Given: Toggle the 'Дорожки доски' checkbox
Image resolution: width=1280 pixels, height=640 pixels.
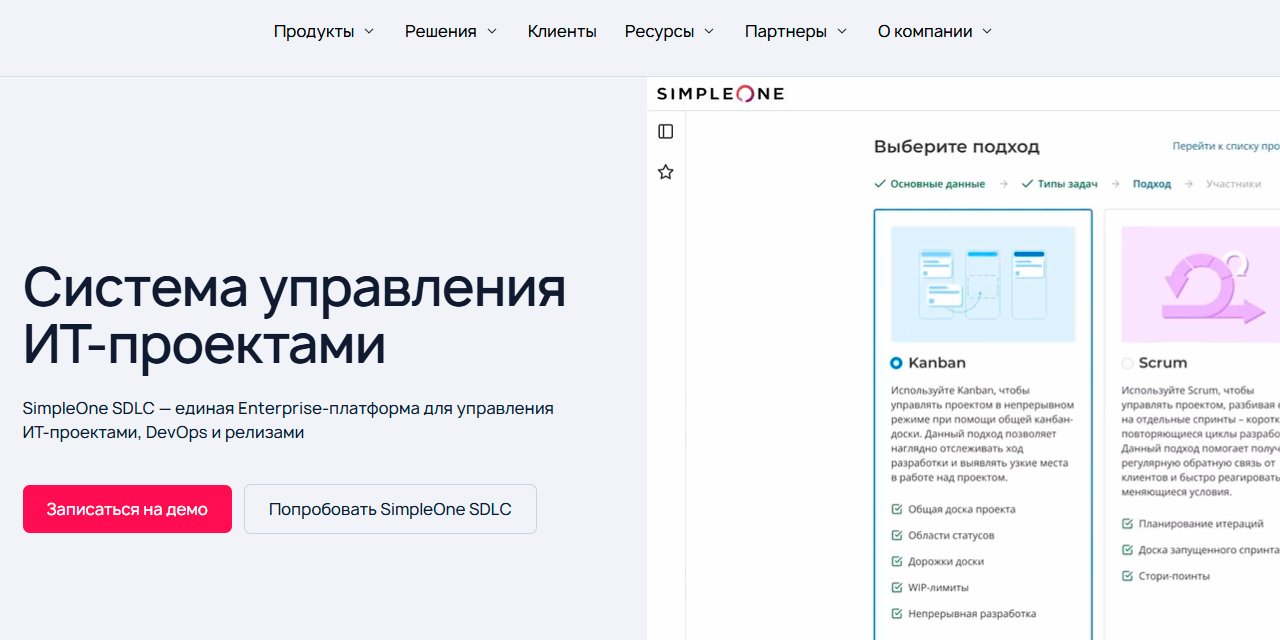Looking at the screenshot, I should pos(897,561).
